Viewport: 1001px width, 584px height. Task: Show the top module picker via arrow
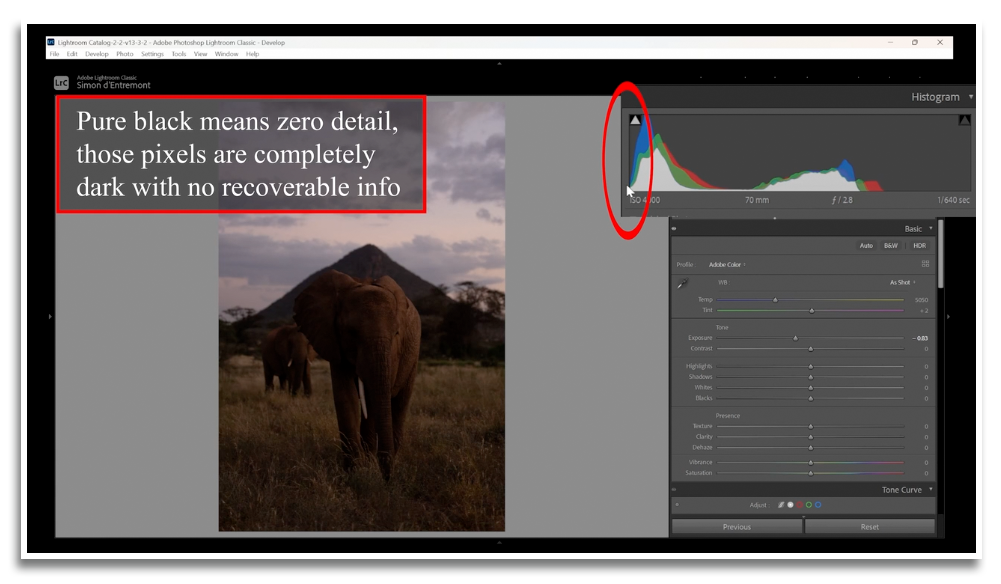click(x=499, y=64)
